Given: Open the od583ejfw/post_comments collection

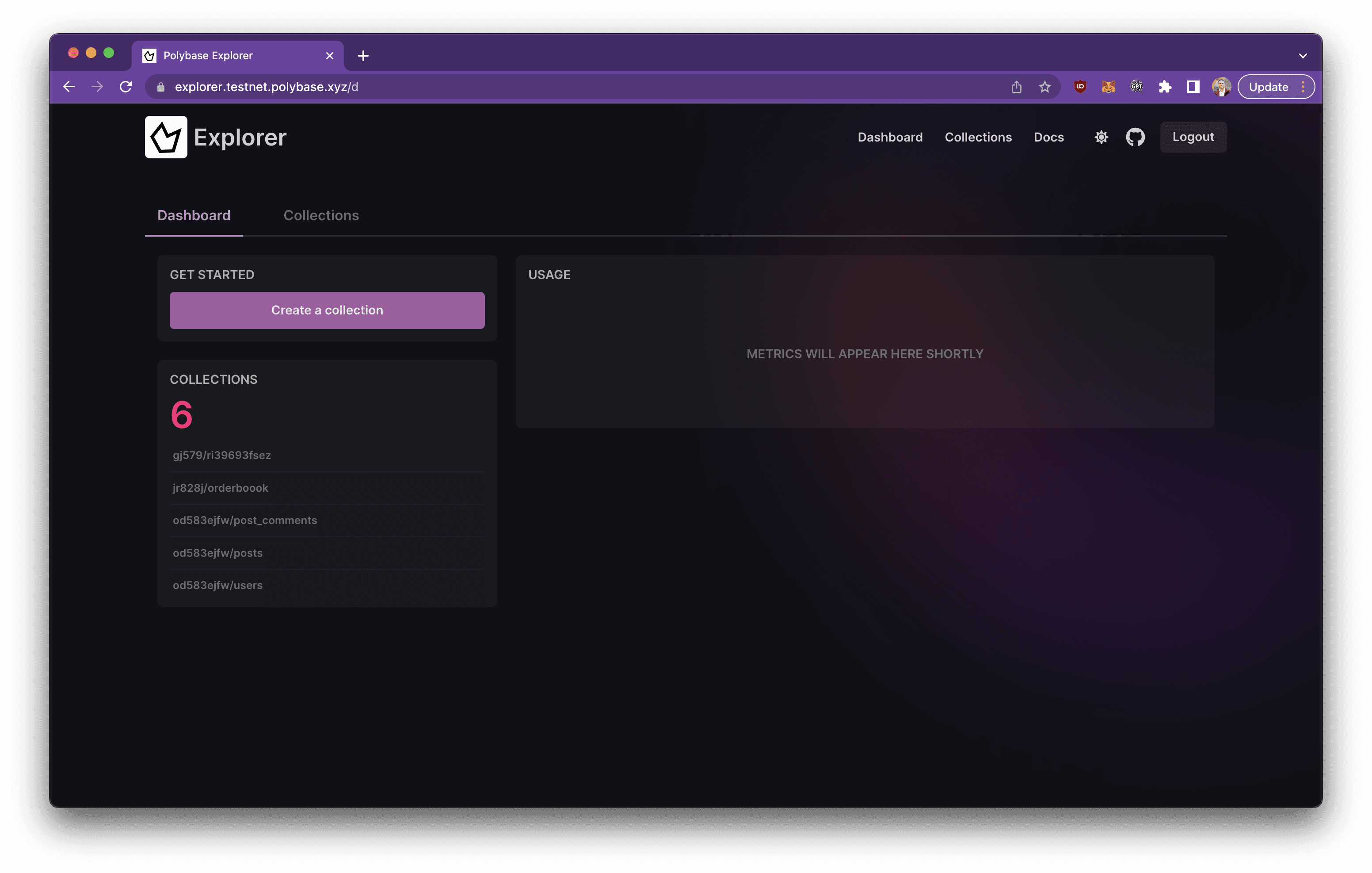Looking at the screenshot, I should click(x=245, y=520).
